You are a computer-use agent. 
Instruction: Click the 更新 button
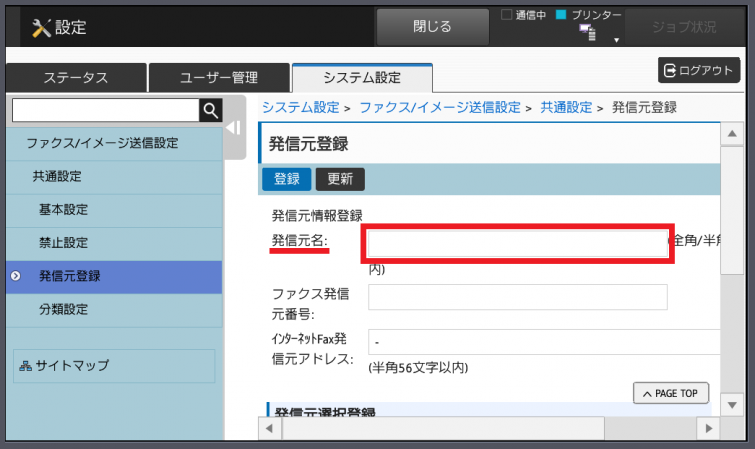tap(340, 179)
